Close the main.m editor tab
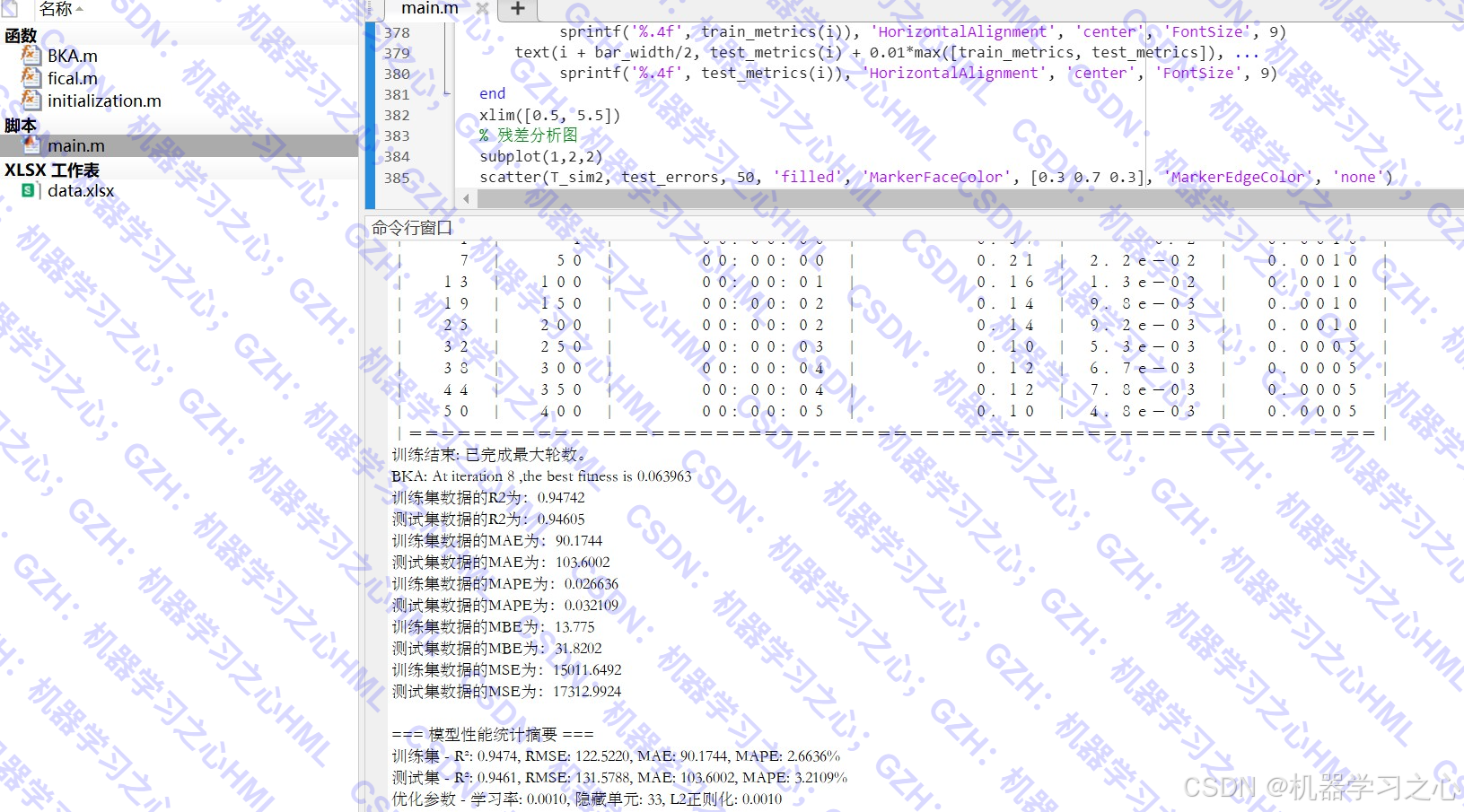 (x=482, y=8)
